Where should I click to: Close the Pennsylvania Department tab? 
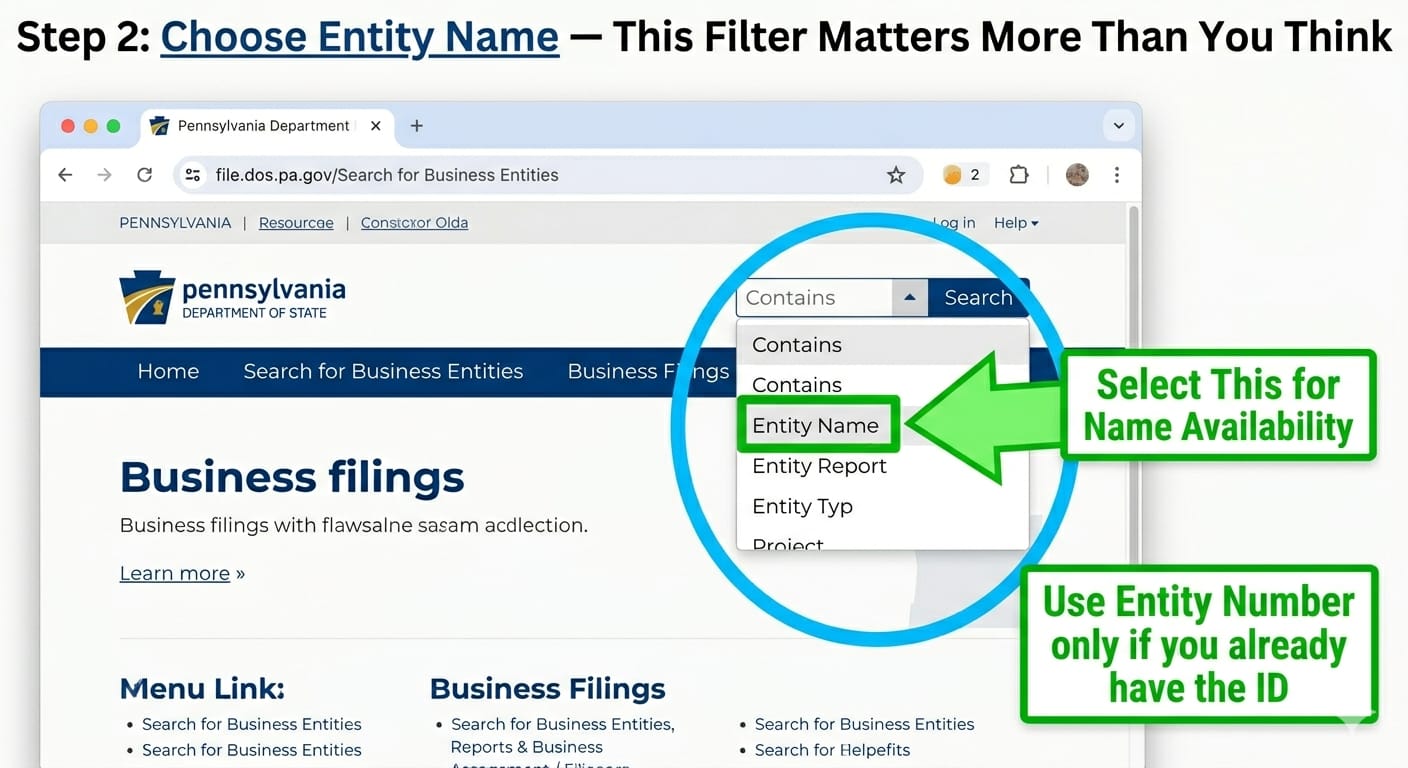point(376,126)
